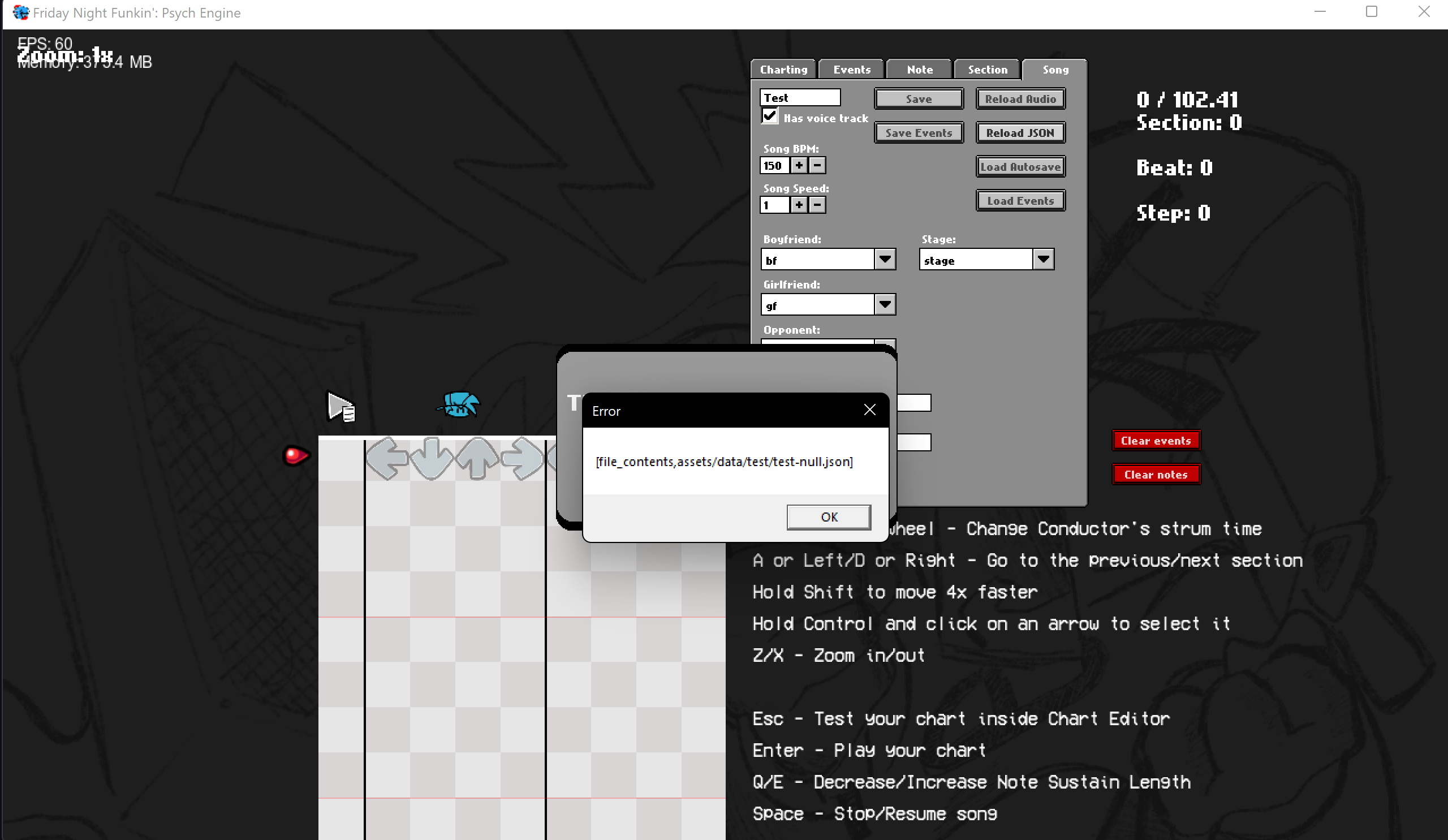This screenshot has width=1448, height=840.
Task: Click Load Autosave
Action: pos(1020,166)
